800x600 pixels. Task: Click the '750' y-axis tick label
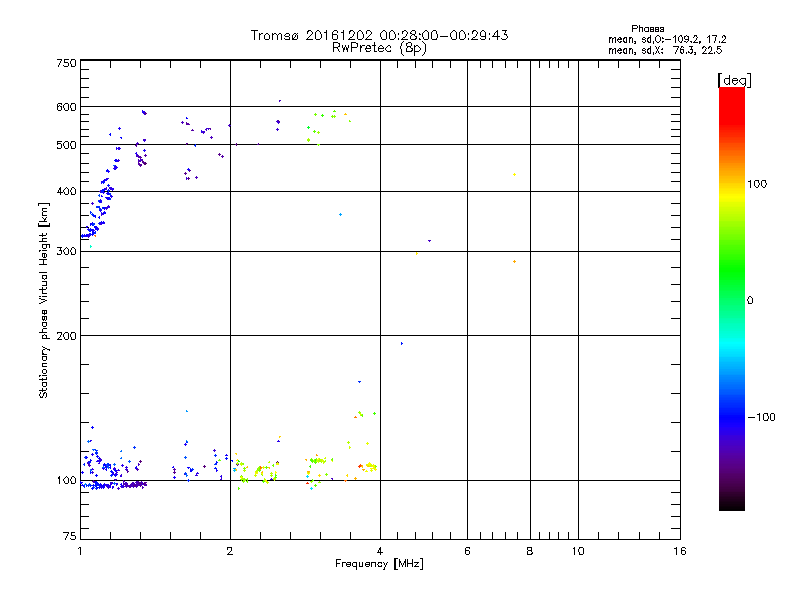tap(66, 63)
